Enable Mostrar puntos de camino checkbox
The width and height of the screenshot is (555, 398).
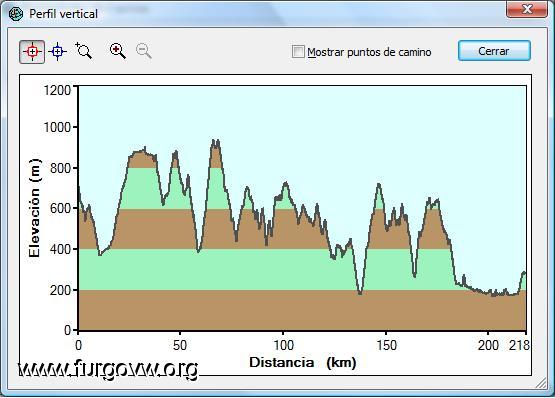click(298, 52)
